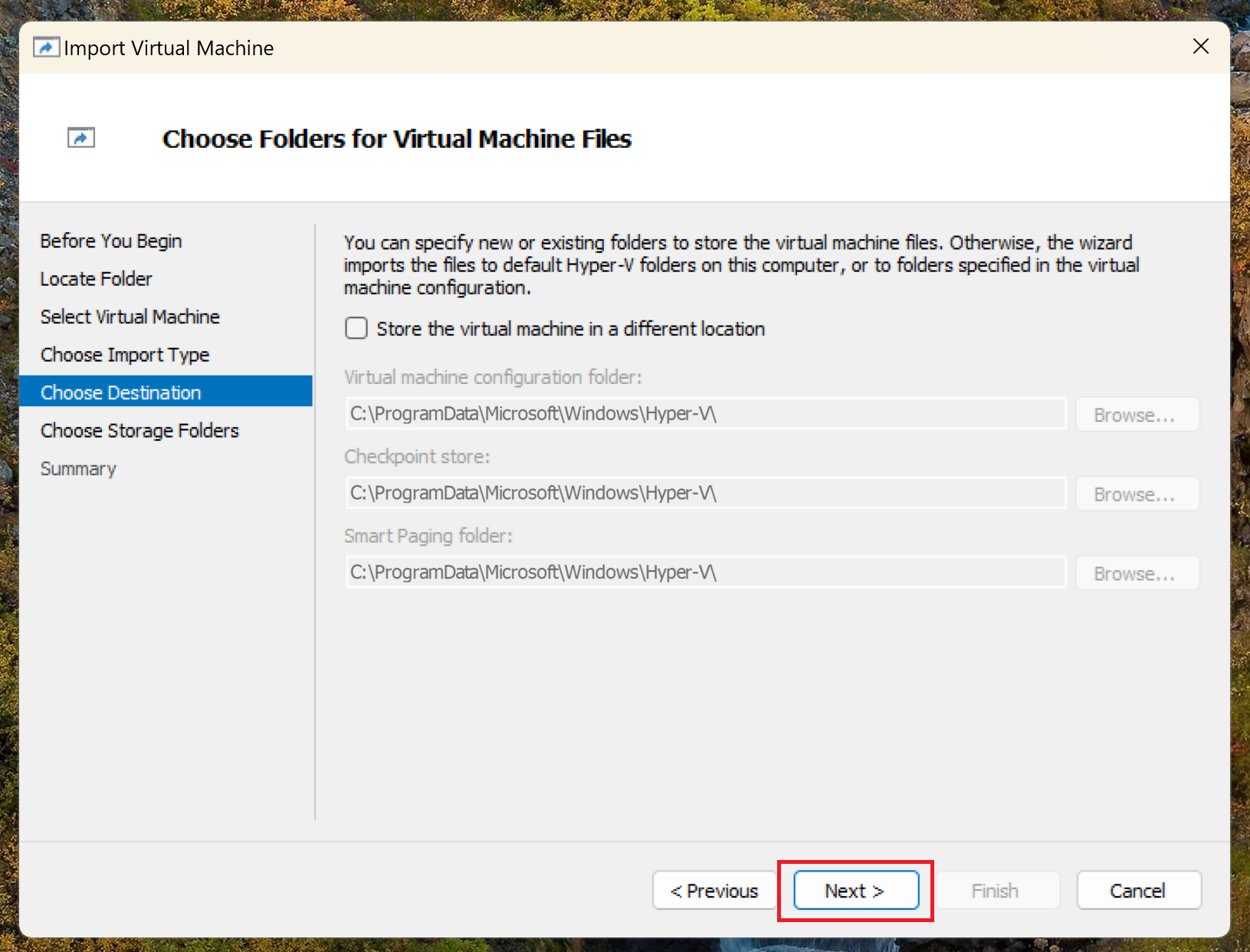Viewport: 1250px width, 952px height.
Task: Click the Virtual machine configuration folder label
Action: [493, 377]
